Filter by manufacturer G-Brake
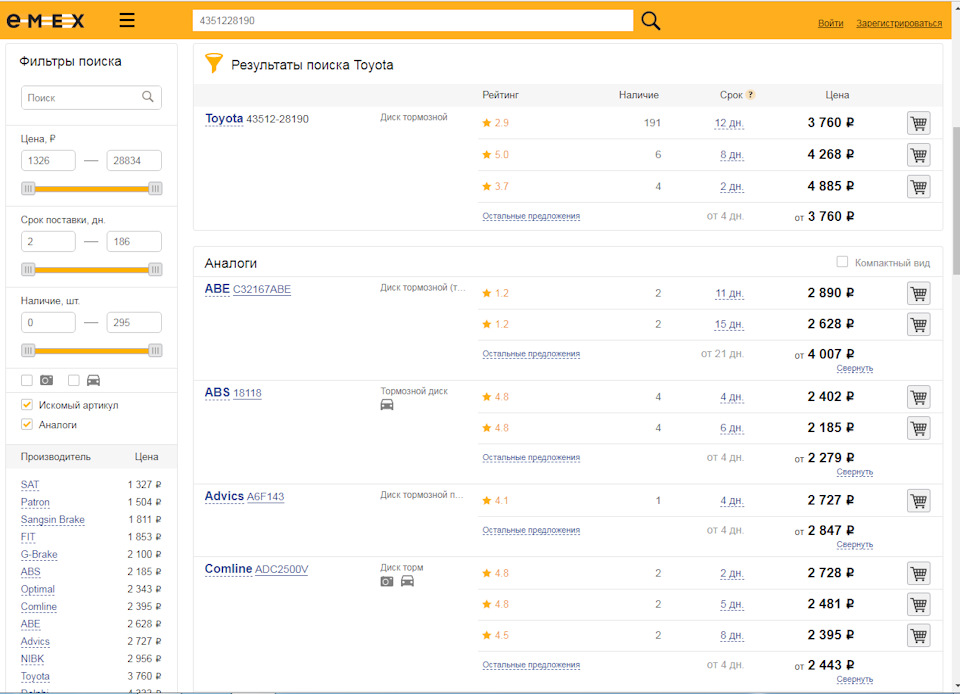The image size is (960, 694). pyautogui.click(x=39, y=554)
